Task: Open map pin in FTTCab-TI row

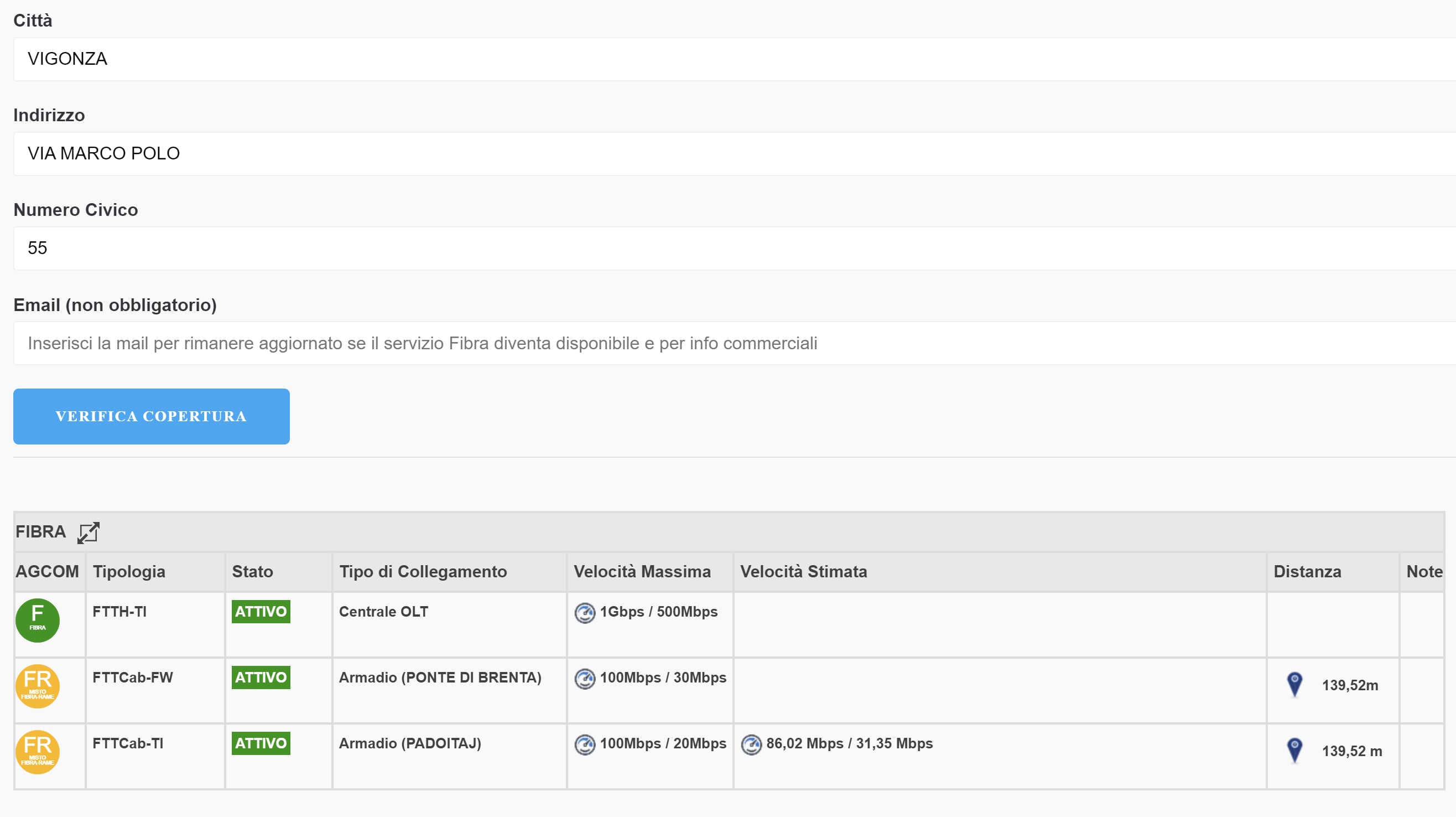Action: [x=1294, y=750]
